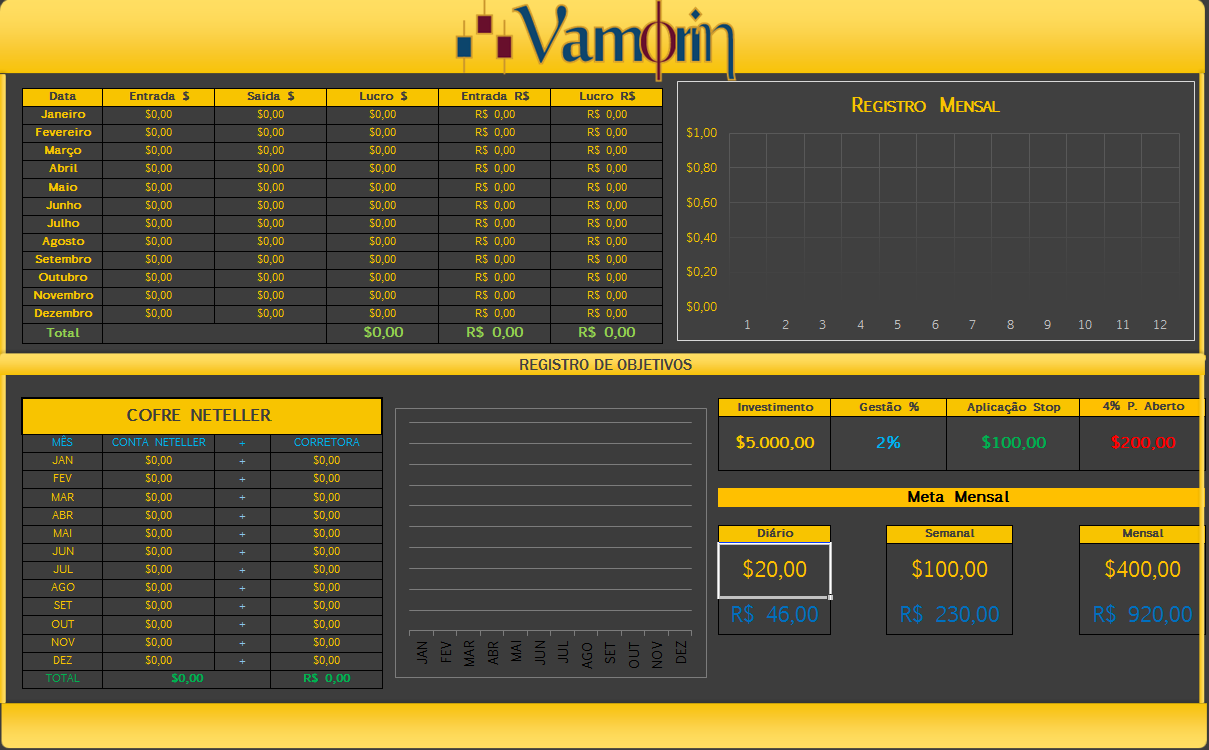The width and height of the screenshot is (1209, 750).
Task: Click Lucro R$ cell for Junho
Action: (x=607, y=205)
